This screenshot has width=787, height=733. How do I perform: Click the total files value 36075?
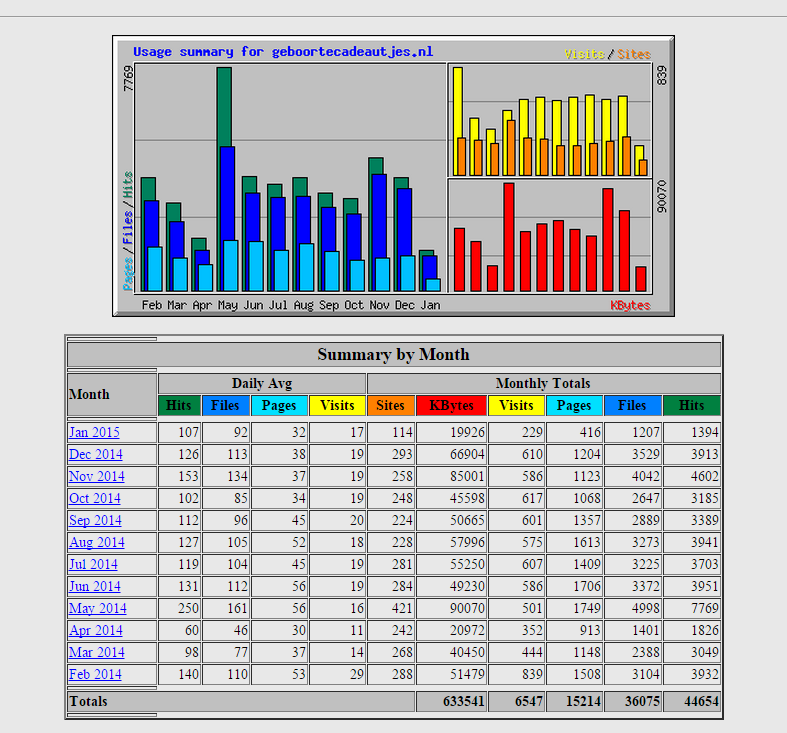click(x=642, y=701)
